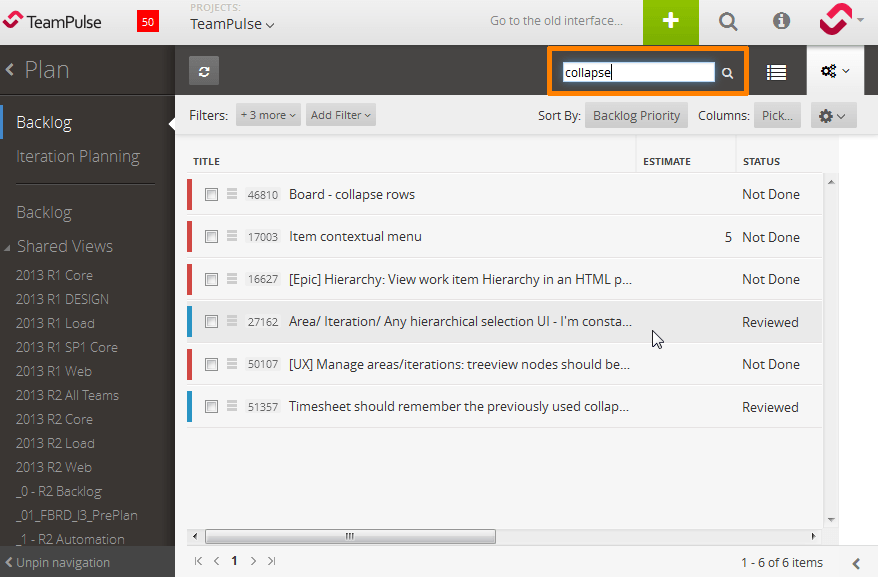Expand the +3 more filters dropdown

click(x=268, y=115)
